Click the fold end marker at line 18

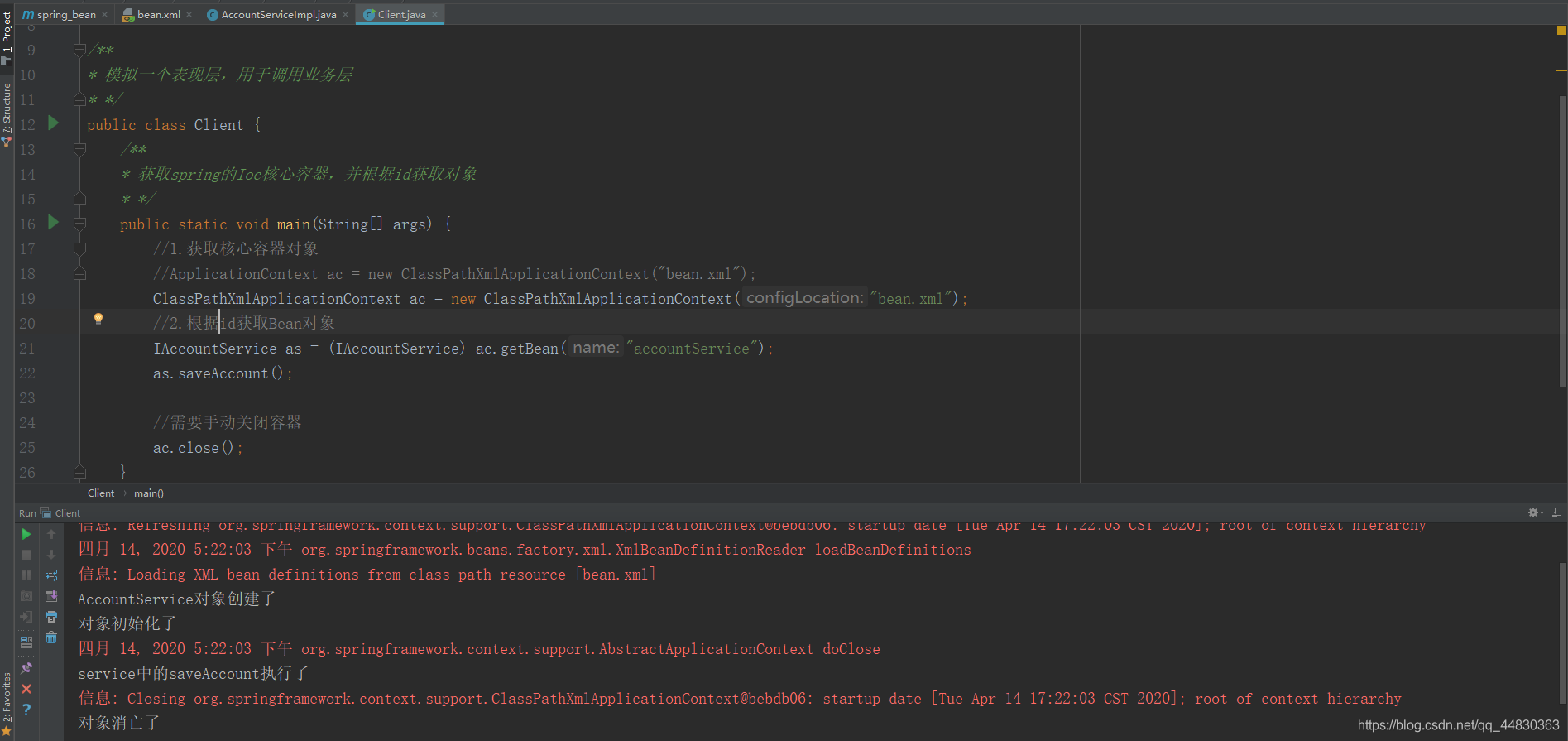pos(79,274)
